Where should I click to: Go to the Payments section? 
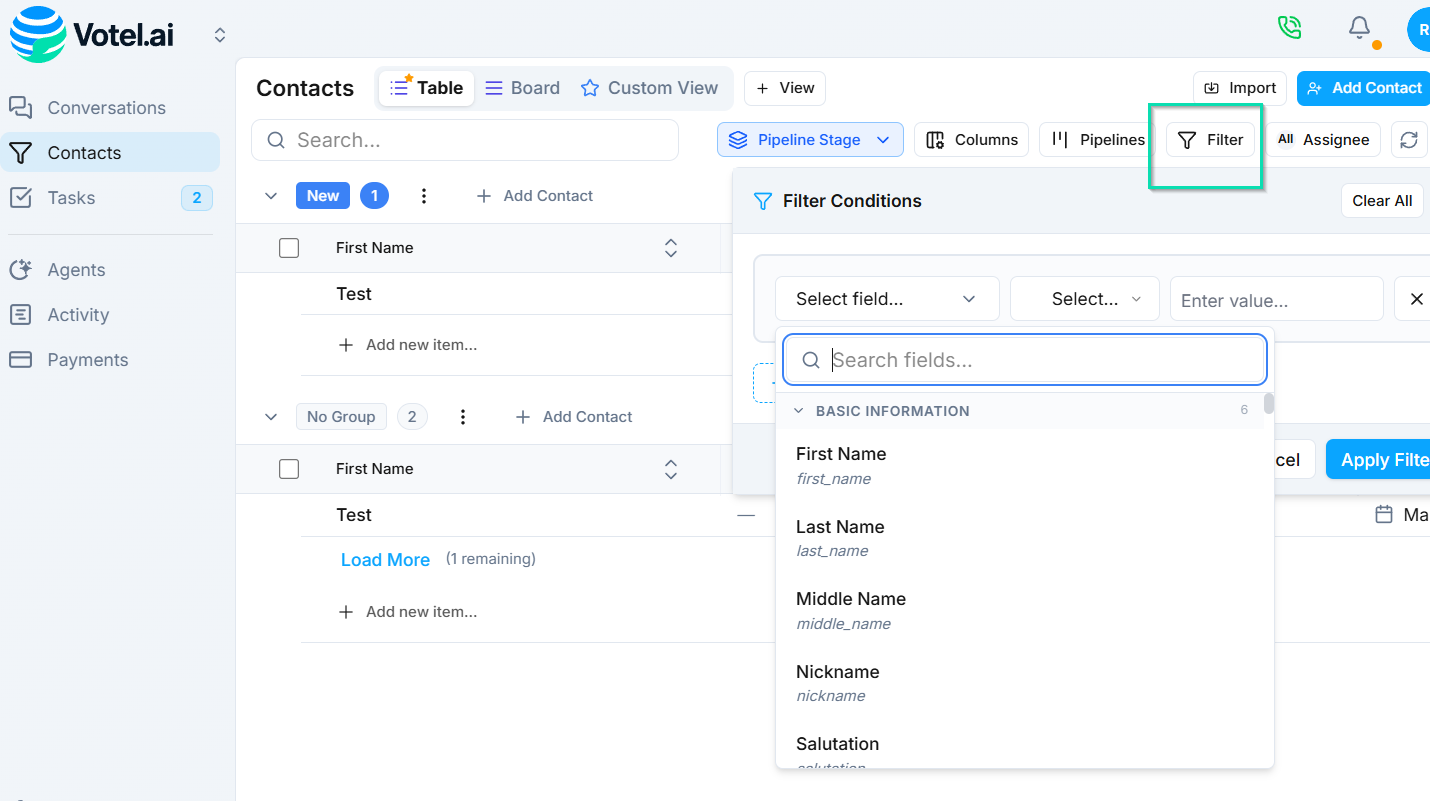pos(88,359)
